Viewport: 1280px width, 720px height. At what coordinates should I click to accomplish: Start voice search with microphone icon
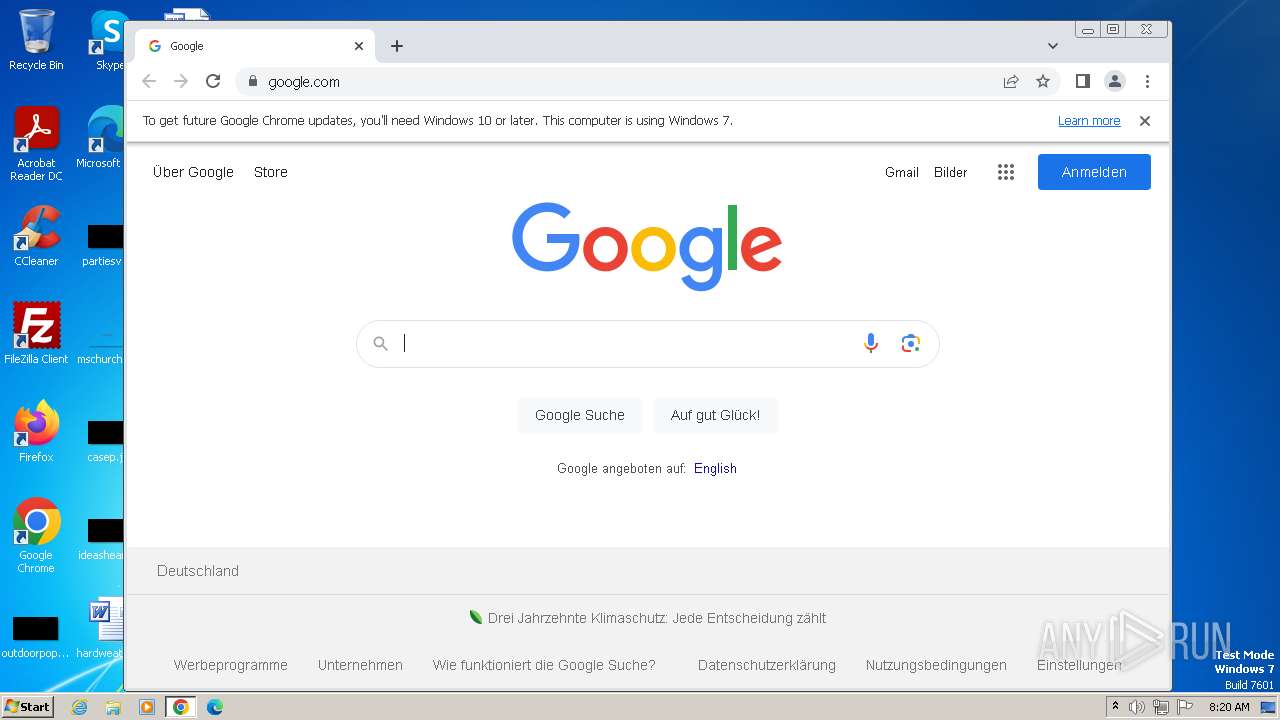[x=871, y=343]
